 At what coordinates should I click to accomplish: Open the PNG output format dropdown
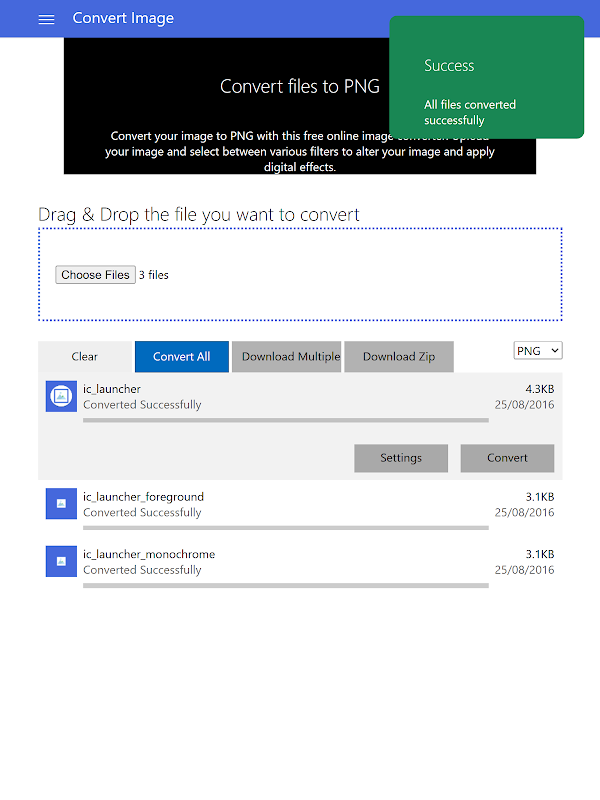[538, 351]
